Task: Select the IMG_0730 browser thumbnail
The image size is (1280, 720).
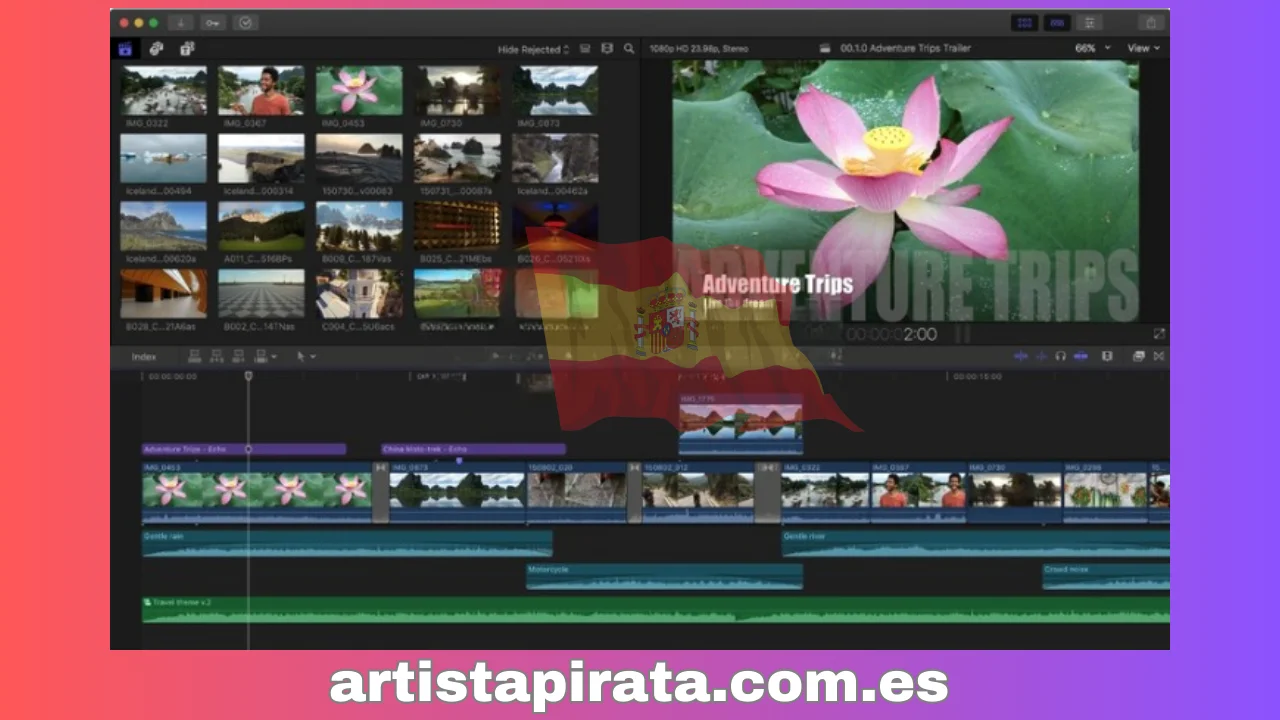Action: point(459,91)
